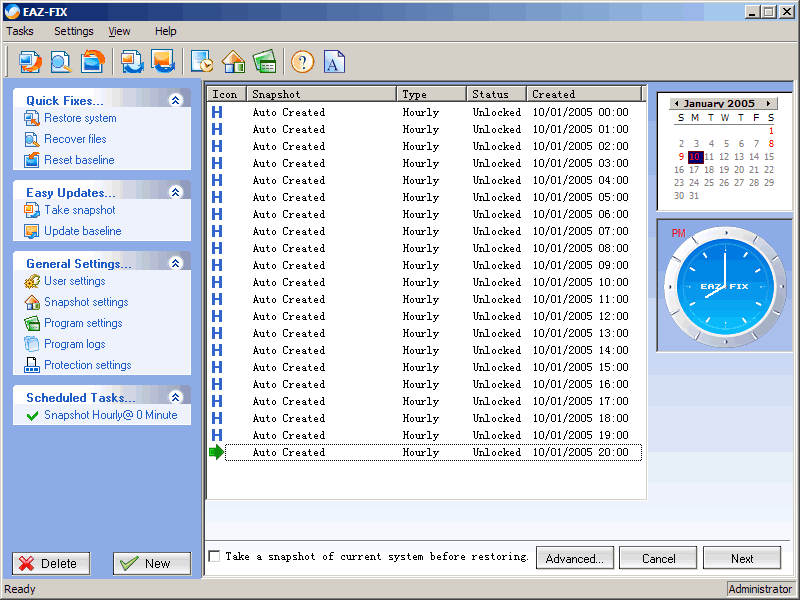Open the Recover files link
This screenshot has width=800, height=600.
point(75,139)
